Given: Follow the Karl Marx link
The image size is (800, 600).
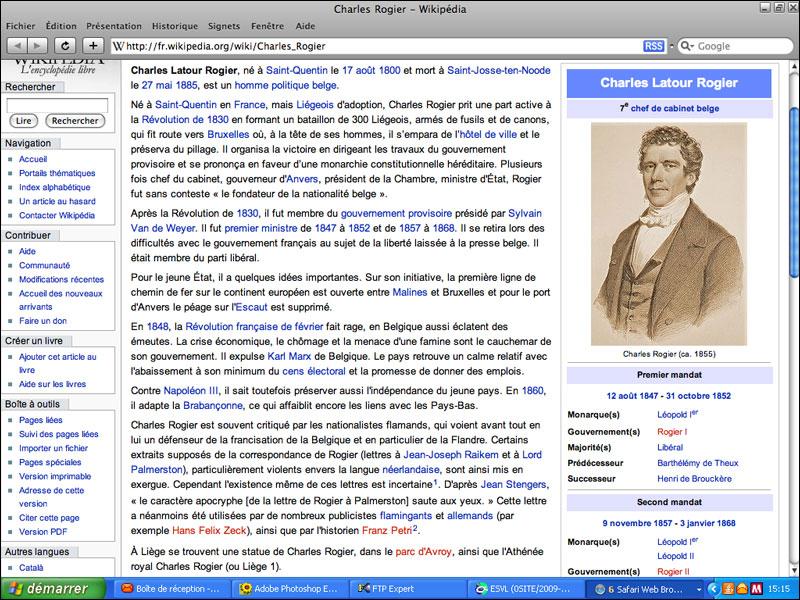Looking at the screenshot, I should (x=289, y=356).
